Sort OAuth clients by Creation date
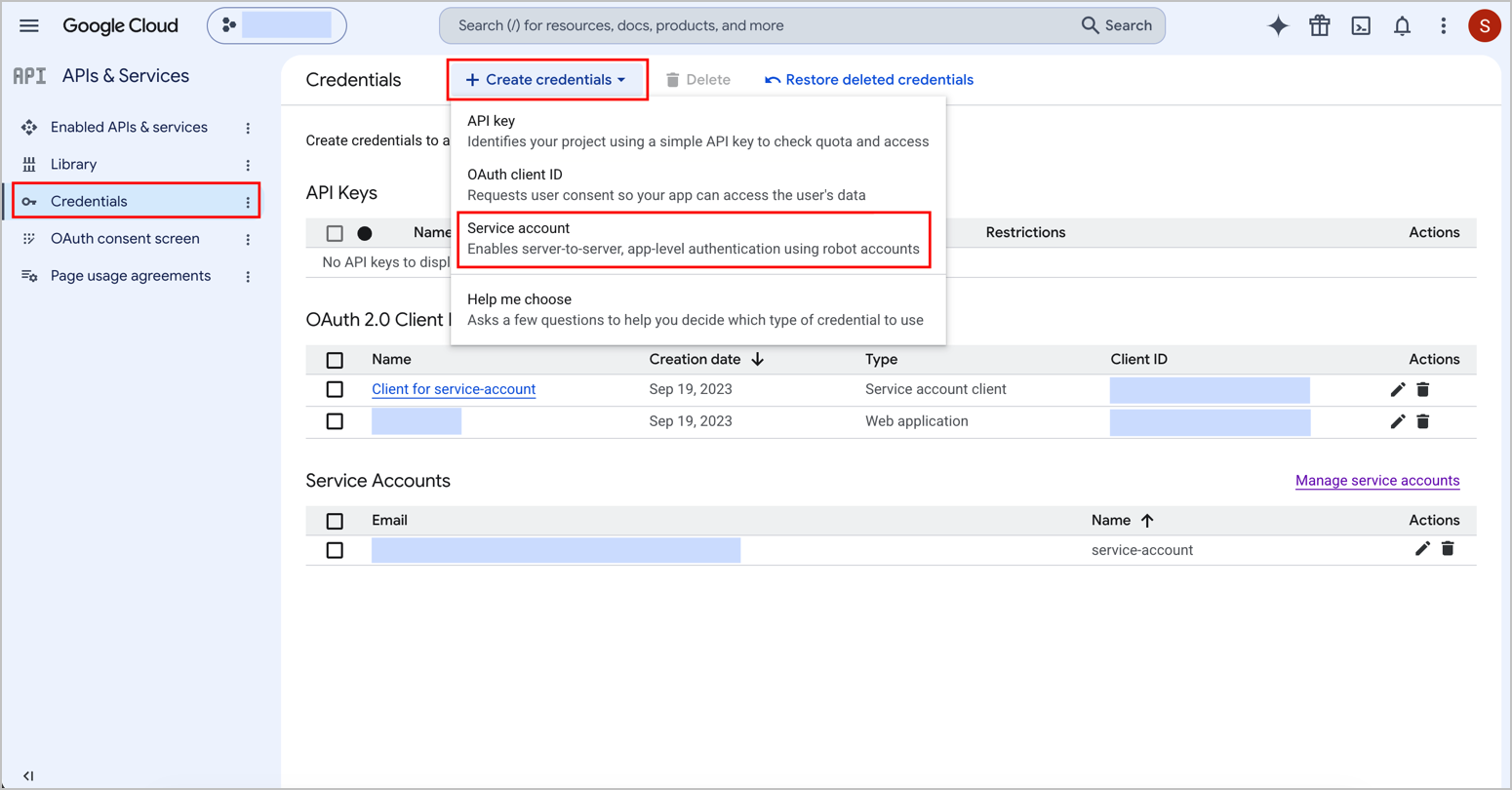The height and width of the screenshot is (790, 1512). [x=706, y=360]
